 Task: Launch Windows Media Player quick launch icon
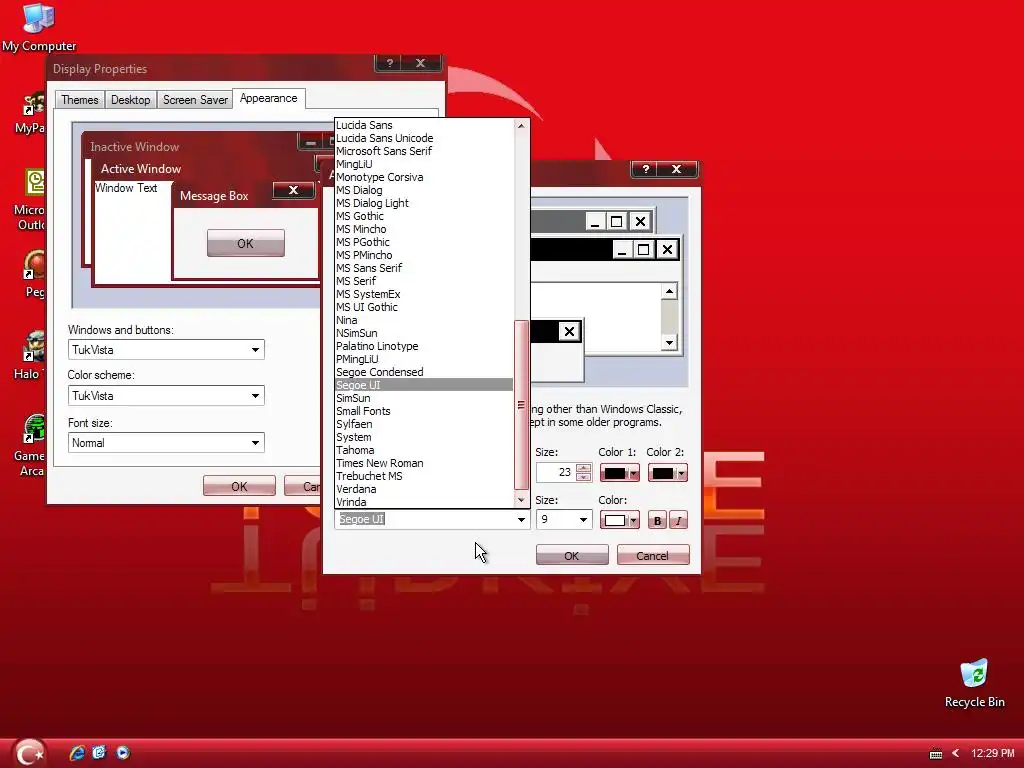(123, 753)
